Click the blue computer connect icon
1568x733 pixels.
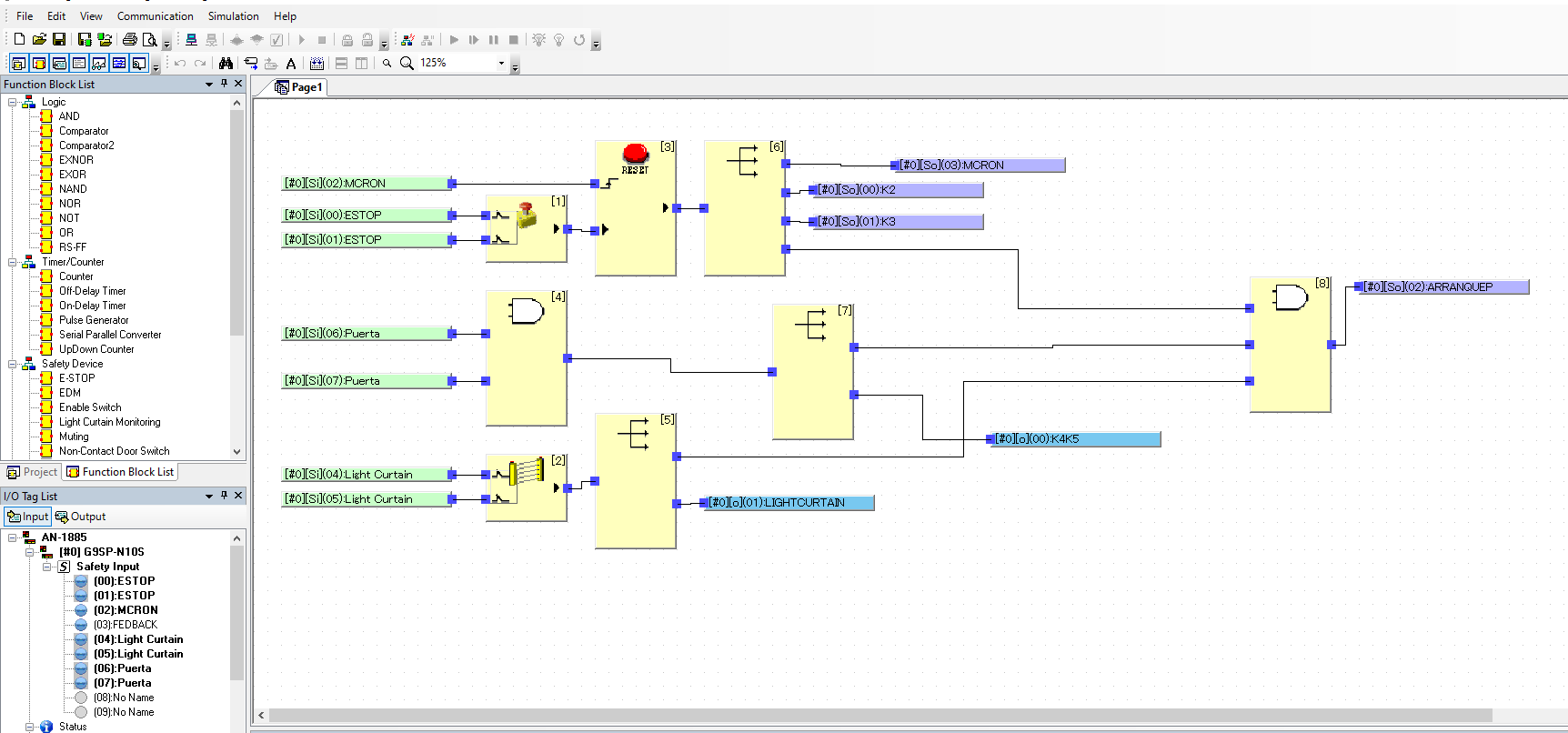(191, 39)
